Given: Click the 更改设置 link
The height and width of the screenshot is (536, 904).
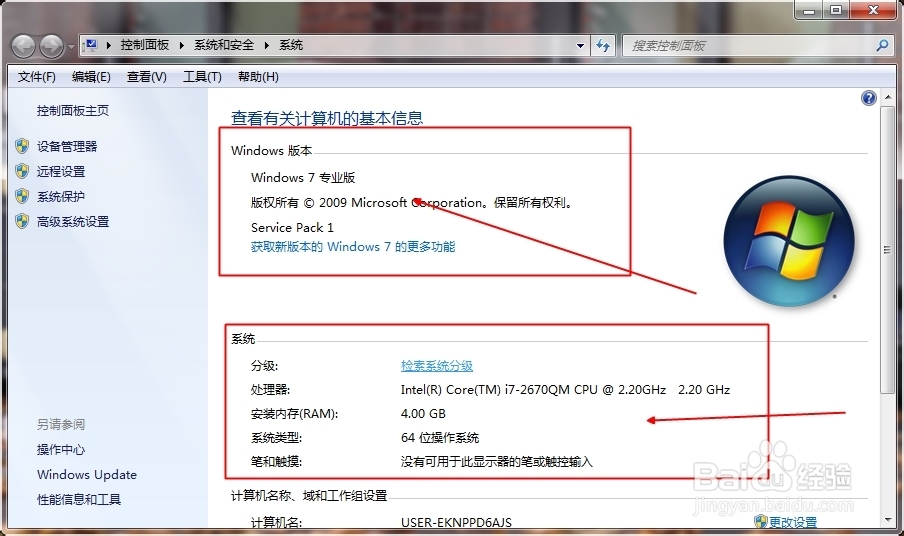Looking at the screenshot, I should click(793, 522).
